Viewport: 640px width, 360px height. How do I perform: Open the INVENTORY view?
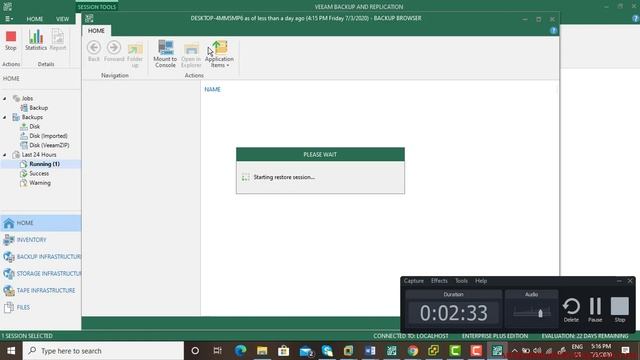(40, 240)
